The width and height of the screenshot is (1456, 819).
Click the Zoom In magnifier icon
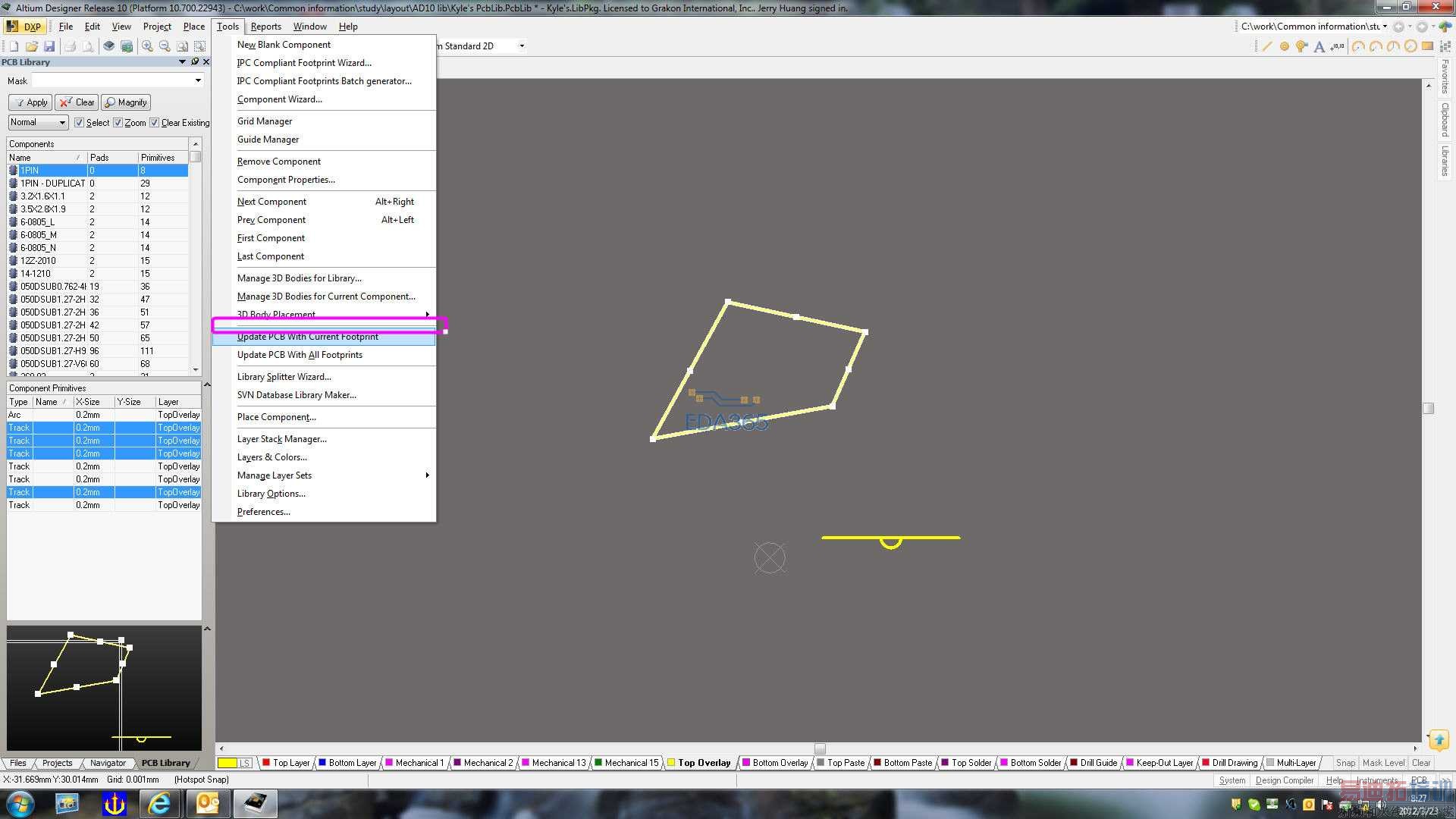click(x=147, y=46)
